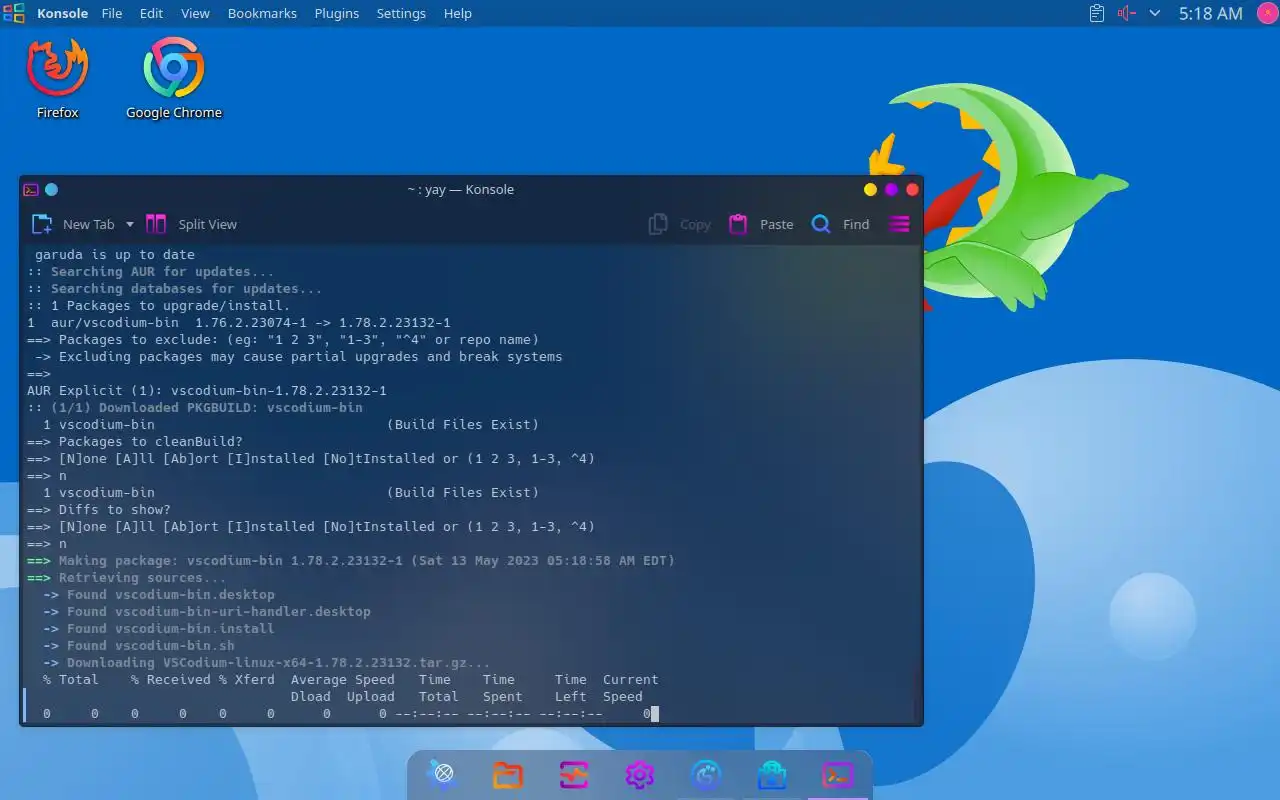Image resolution: width=1280 pixels, height=800 pixels.
Task: Click the terminal cursor after the download progress line
Action: click(x=655, y=714)
